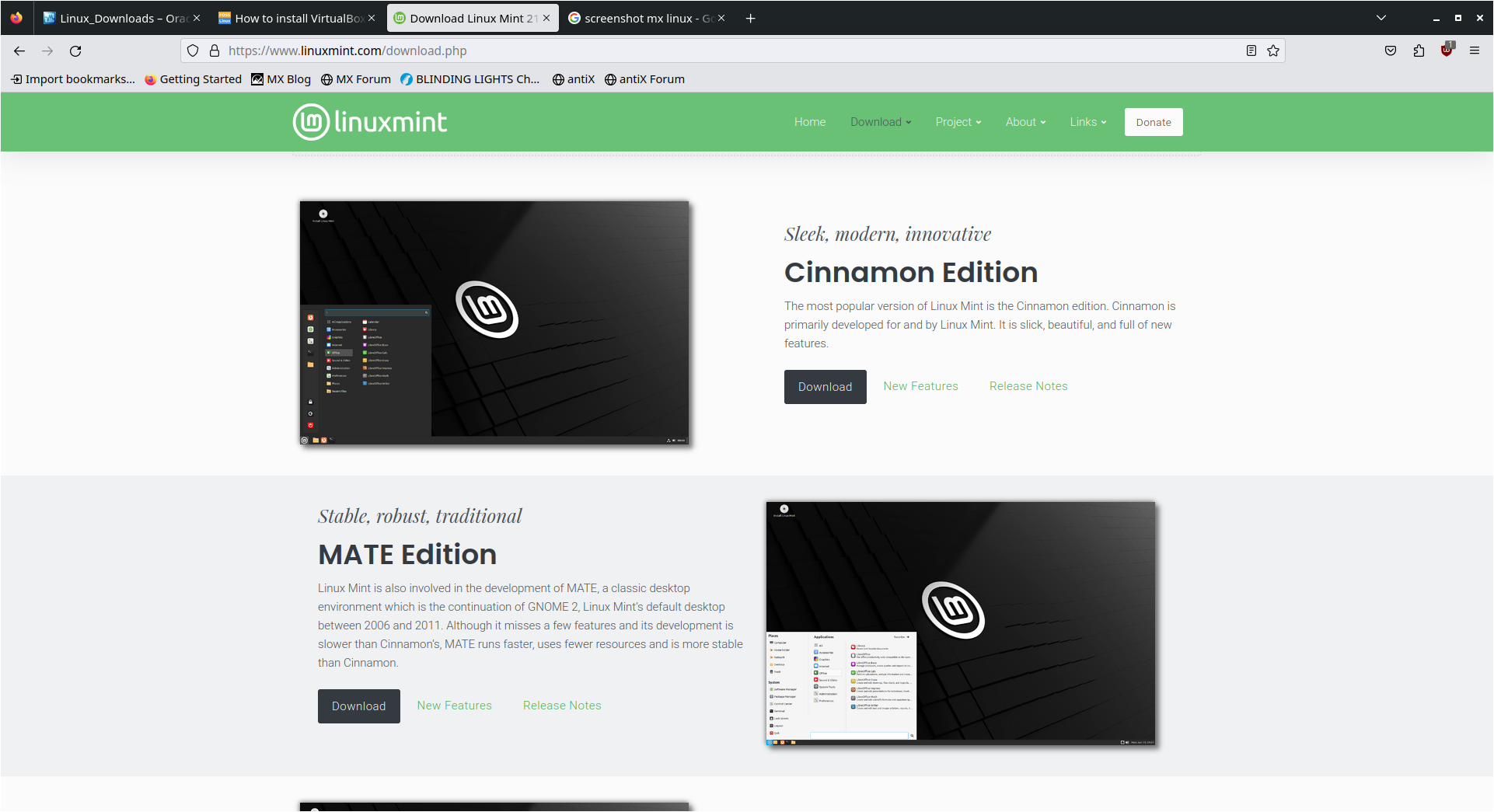Download the MATE Edition
Screen dimensions: 1494x812
coord(358,706)
